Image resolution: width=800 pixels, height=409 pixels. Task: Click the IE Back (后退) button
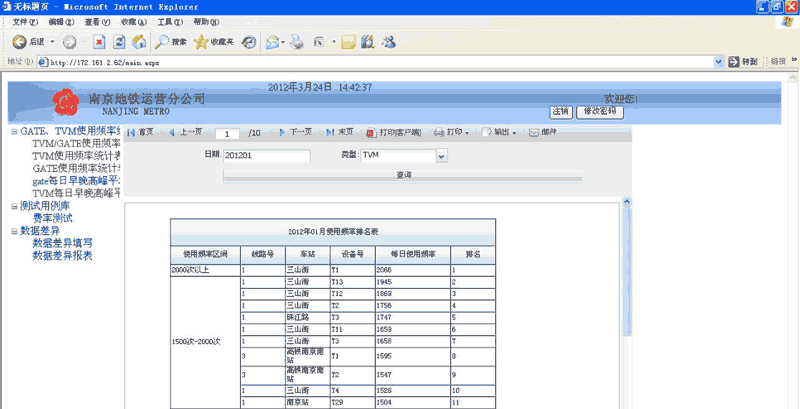tap(29, 42)
